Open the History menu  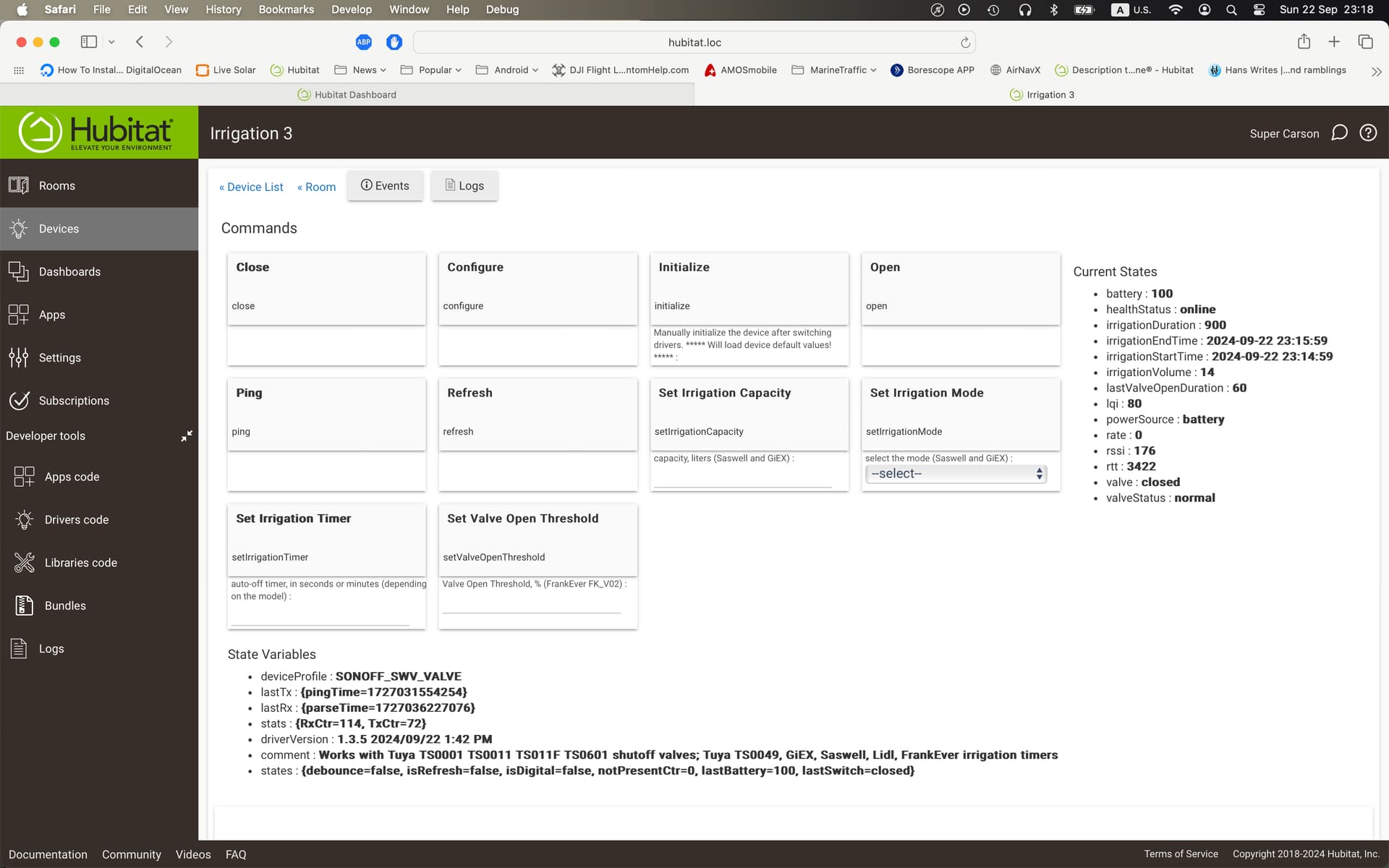coord(224,9)
